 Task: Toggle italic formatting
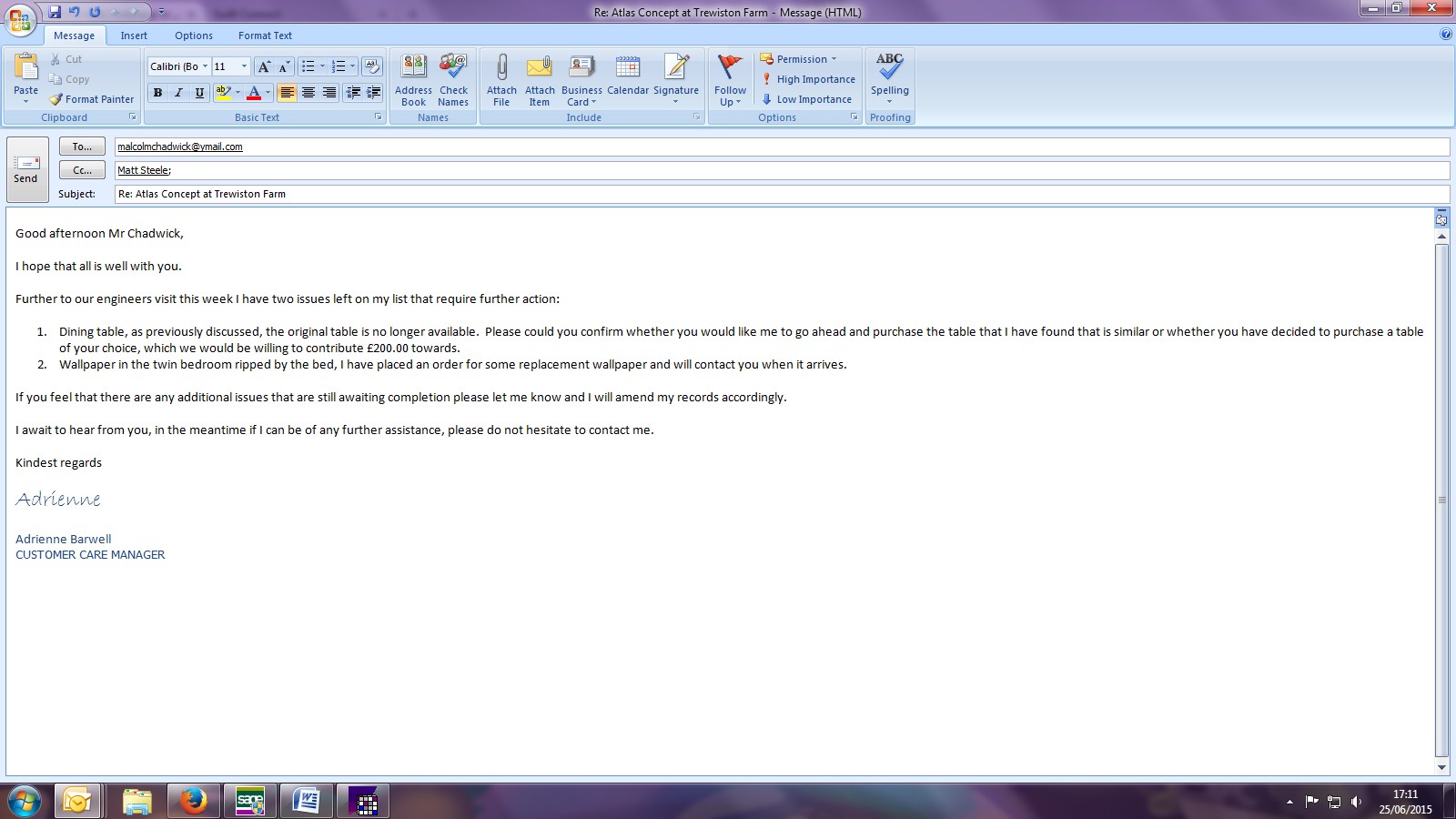point(178,92)
